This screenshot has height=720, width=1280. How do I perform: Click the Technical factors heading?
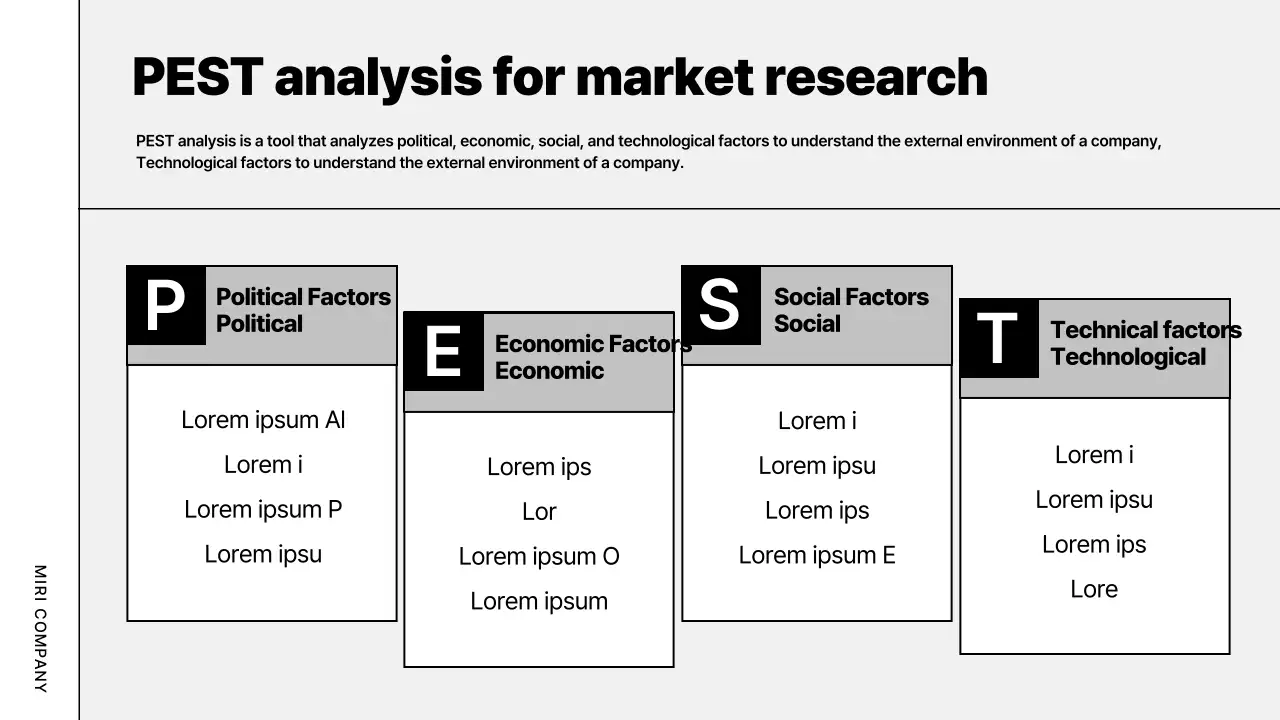tap(1145, 343)
